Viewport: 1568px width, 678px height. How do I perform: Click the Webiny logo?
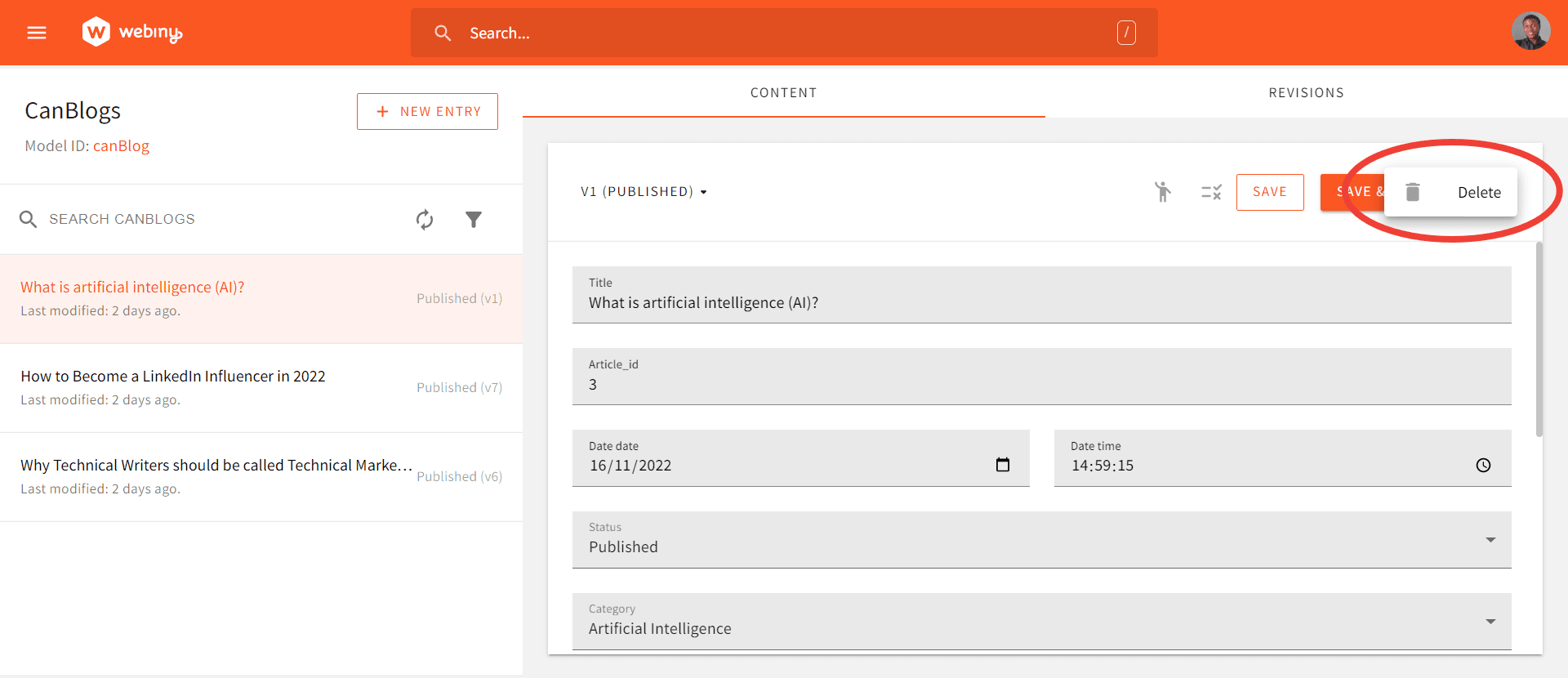tap(131, 33)
